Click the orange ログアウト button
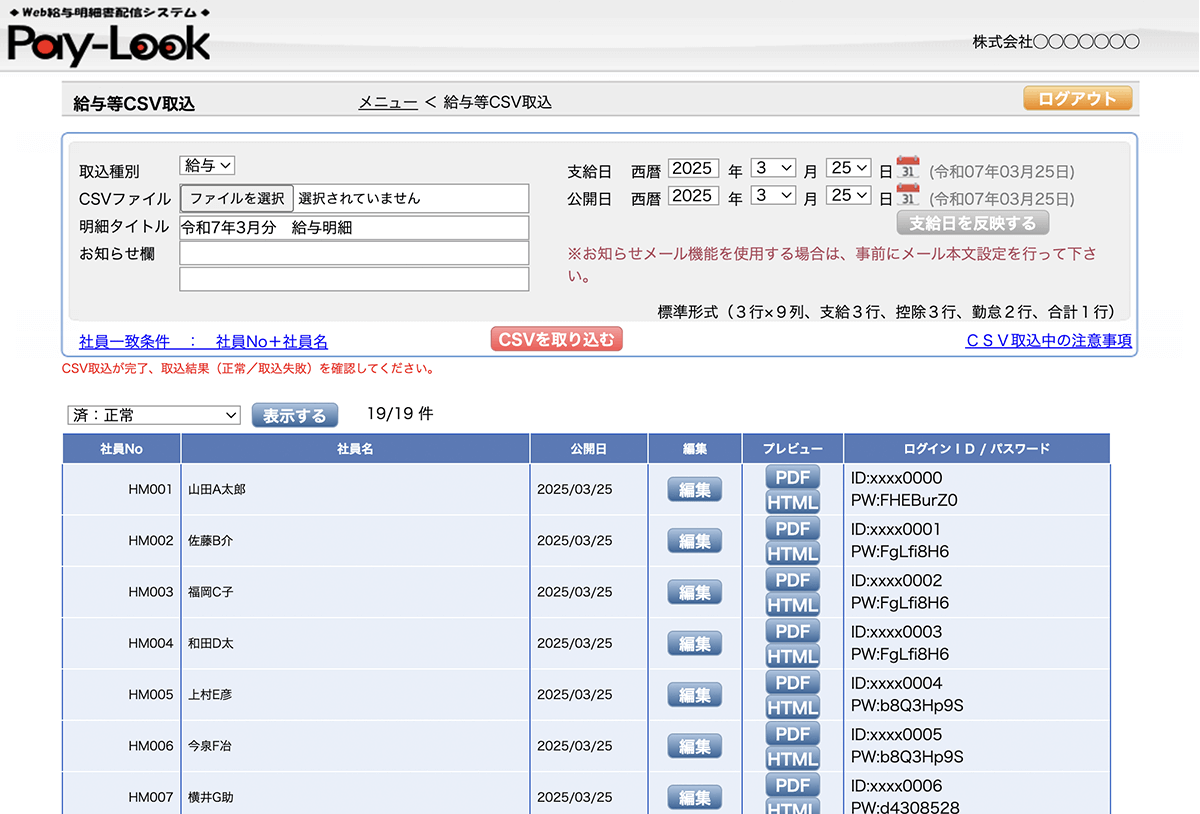Image resolution: width=1200 pixels, height=814 pixels. 1077,99
